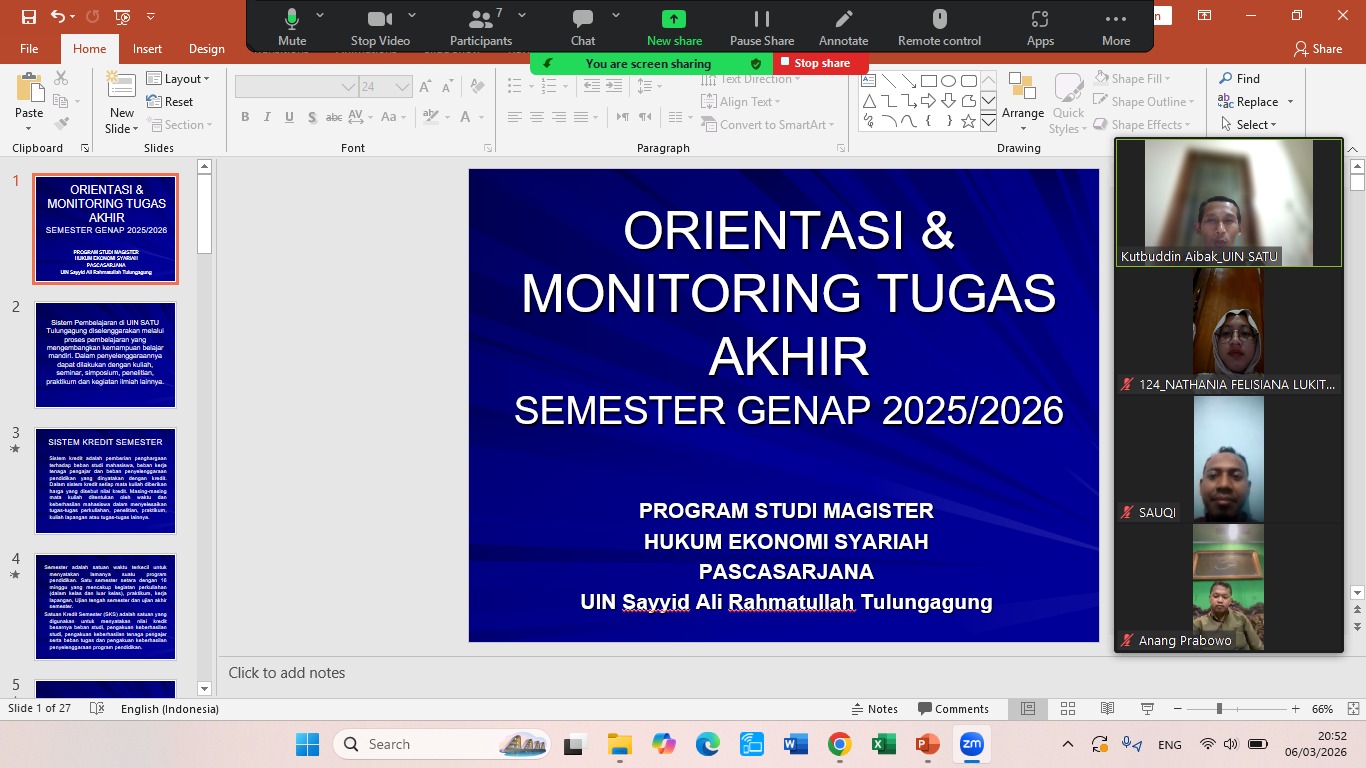Toggle Italic formatting
This screenshot has height=768, width=1366.
click(x=267, y=117)
